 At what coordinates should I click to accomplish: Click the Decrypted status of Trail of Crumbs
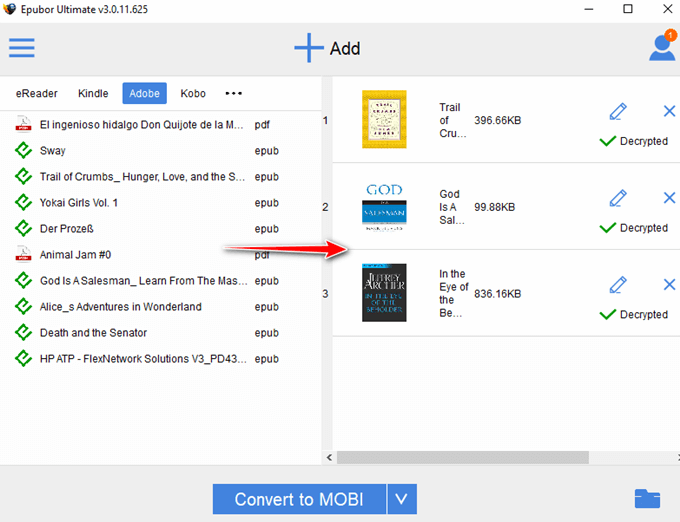pyautogui.click(x=634, y=141)
